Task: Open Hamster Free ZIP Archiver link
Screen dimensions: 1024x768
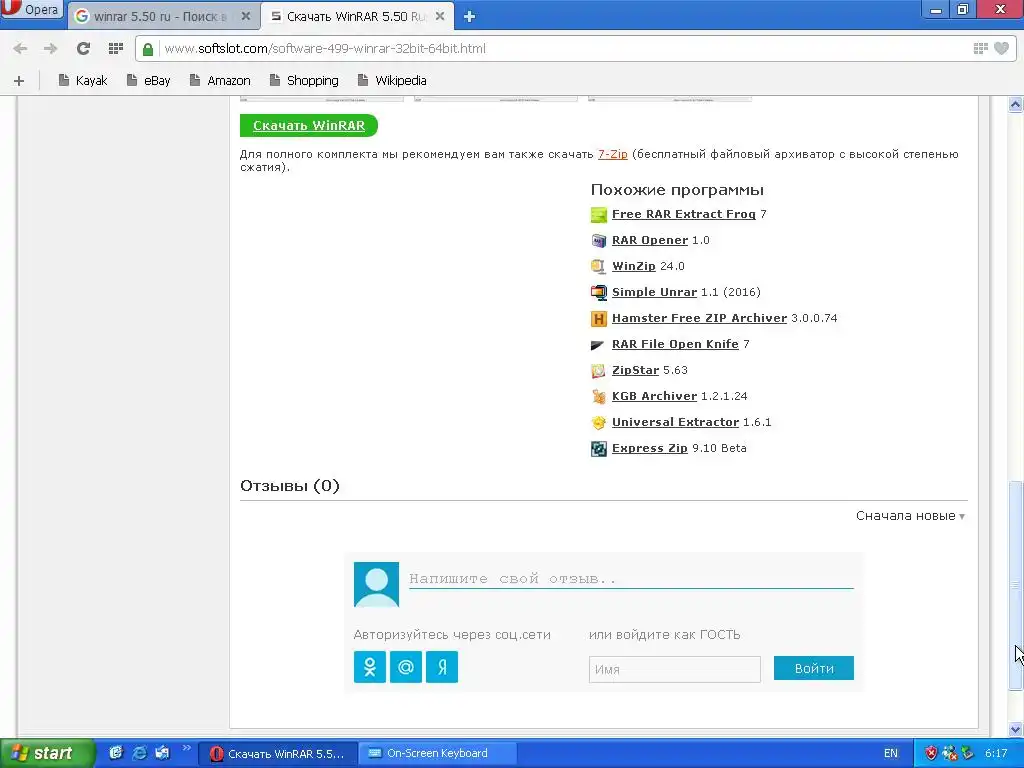Action: (699, 318)
